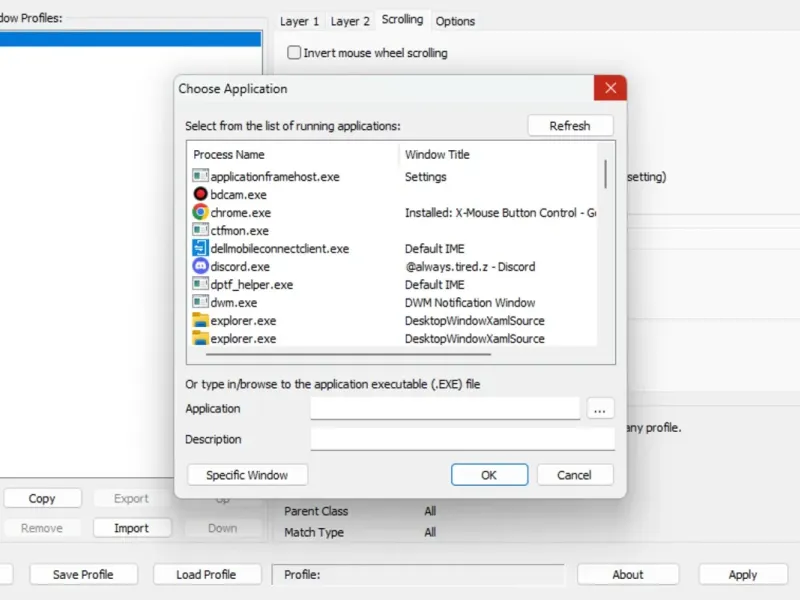The width and height of the screenshot is (800, 600).
Task: Select the chrome.exe entry
Action: [241, 212]
